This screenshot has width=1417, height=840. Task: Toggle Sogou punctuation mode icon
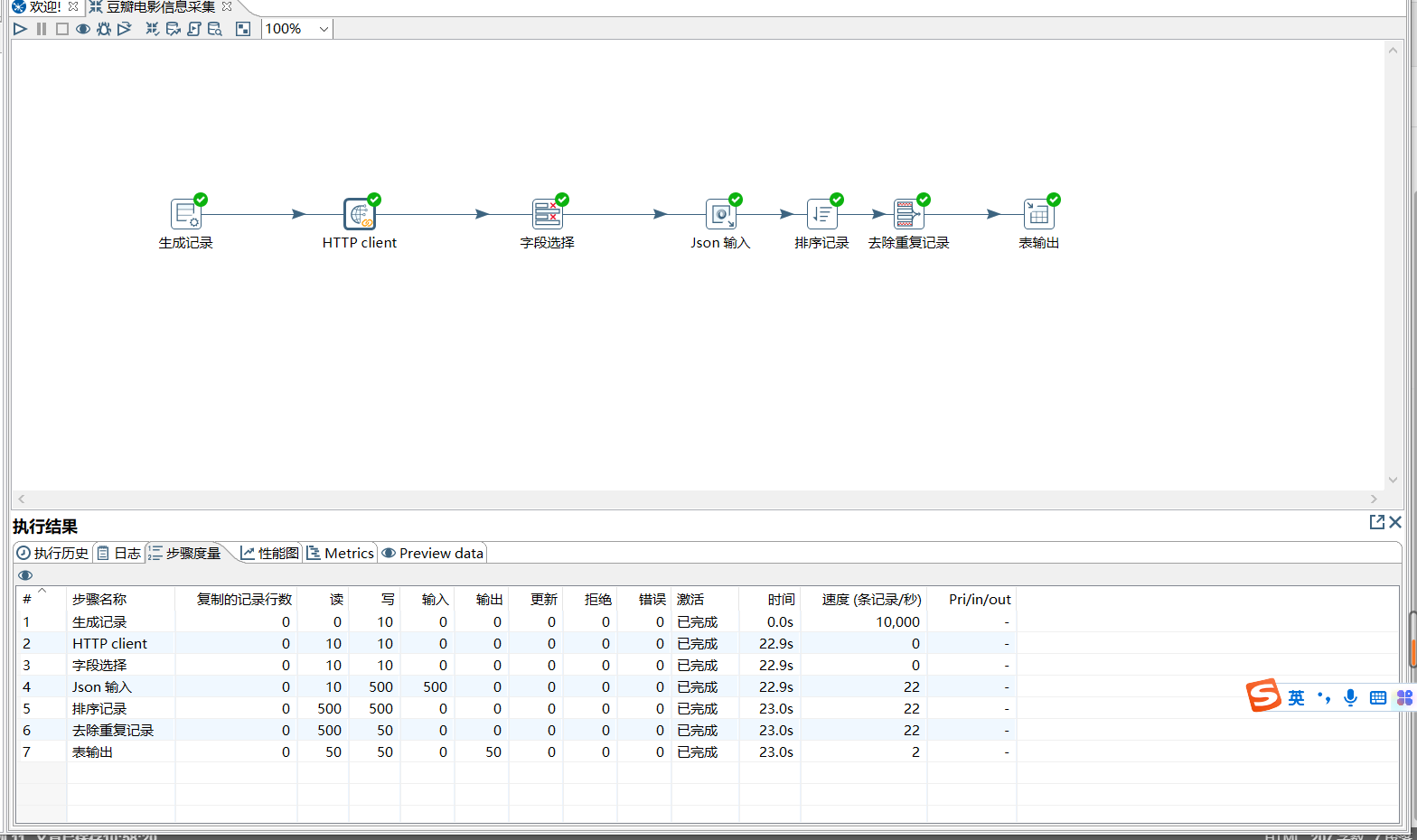pyautogui.click(x=1324, y=697)
